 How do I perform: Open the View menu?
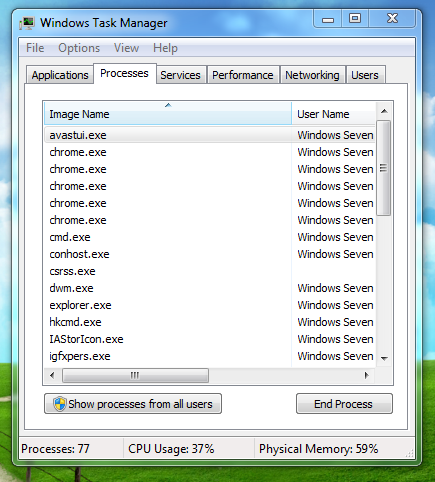click(126, 48)
